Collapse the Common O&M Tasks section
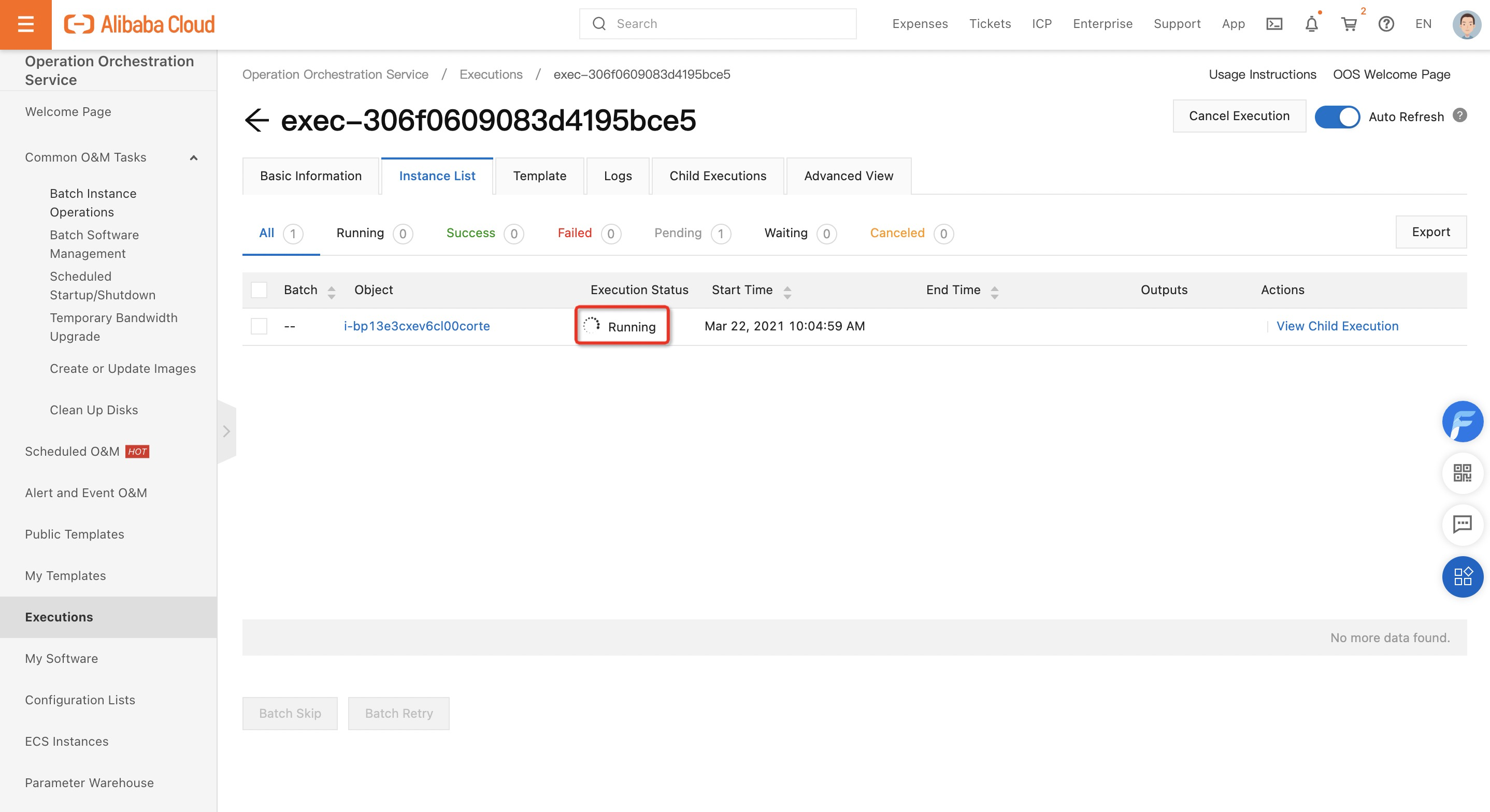 [194, 158]
